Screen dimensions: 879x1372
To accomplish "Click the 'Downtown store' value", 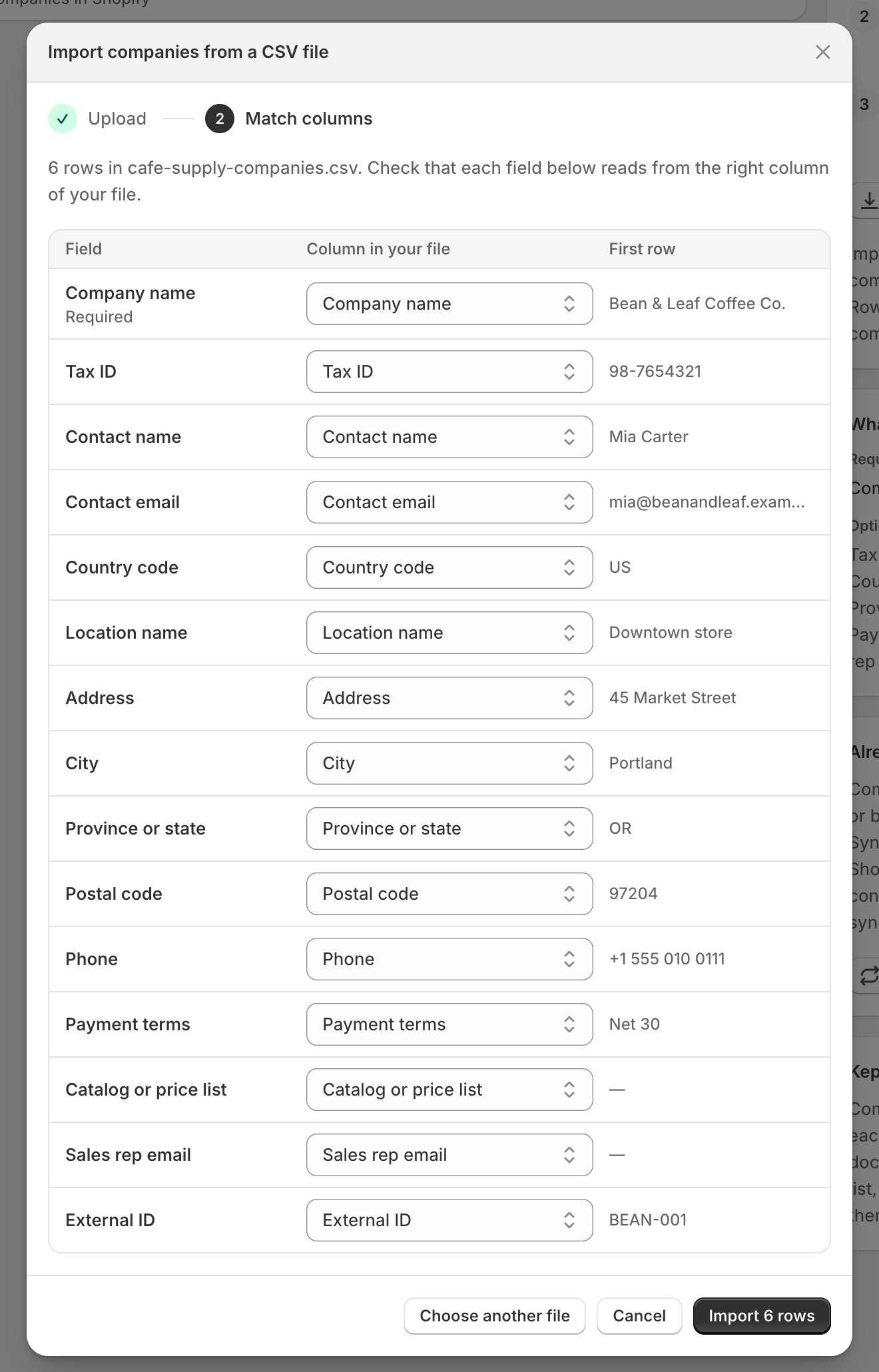I will pyautogui.click(x=671, y=633).
